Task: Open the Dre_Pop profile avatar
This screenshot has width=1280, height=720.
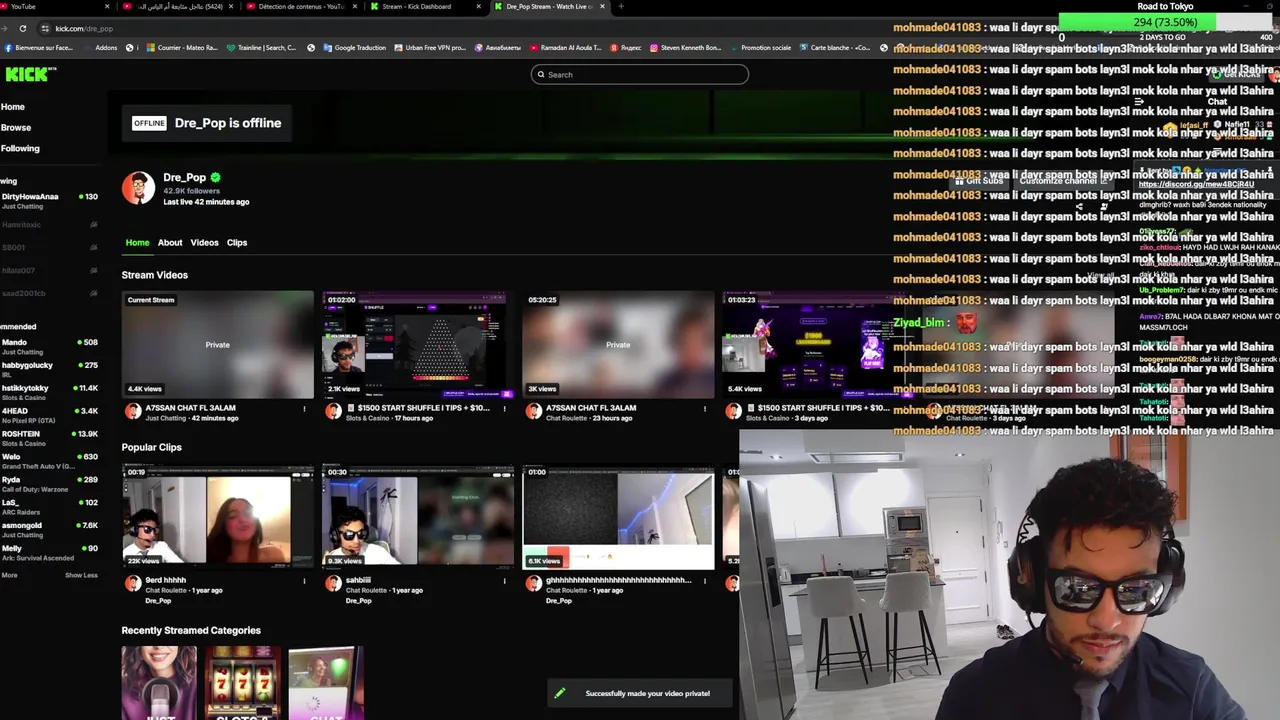Action: point(138,187)
